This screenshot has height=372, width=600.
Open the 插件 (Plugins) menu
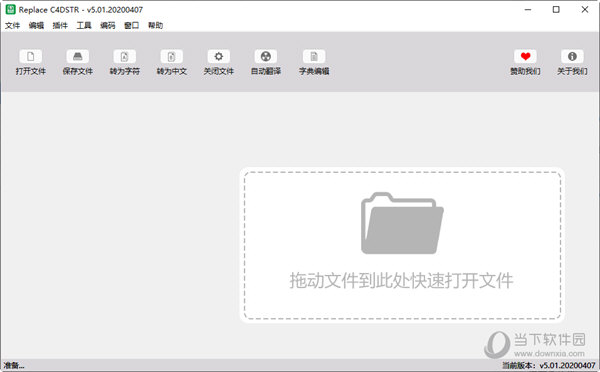pyautogui.click(x=60, y=26)
